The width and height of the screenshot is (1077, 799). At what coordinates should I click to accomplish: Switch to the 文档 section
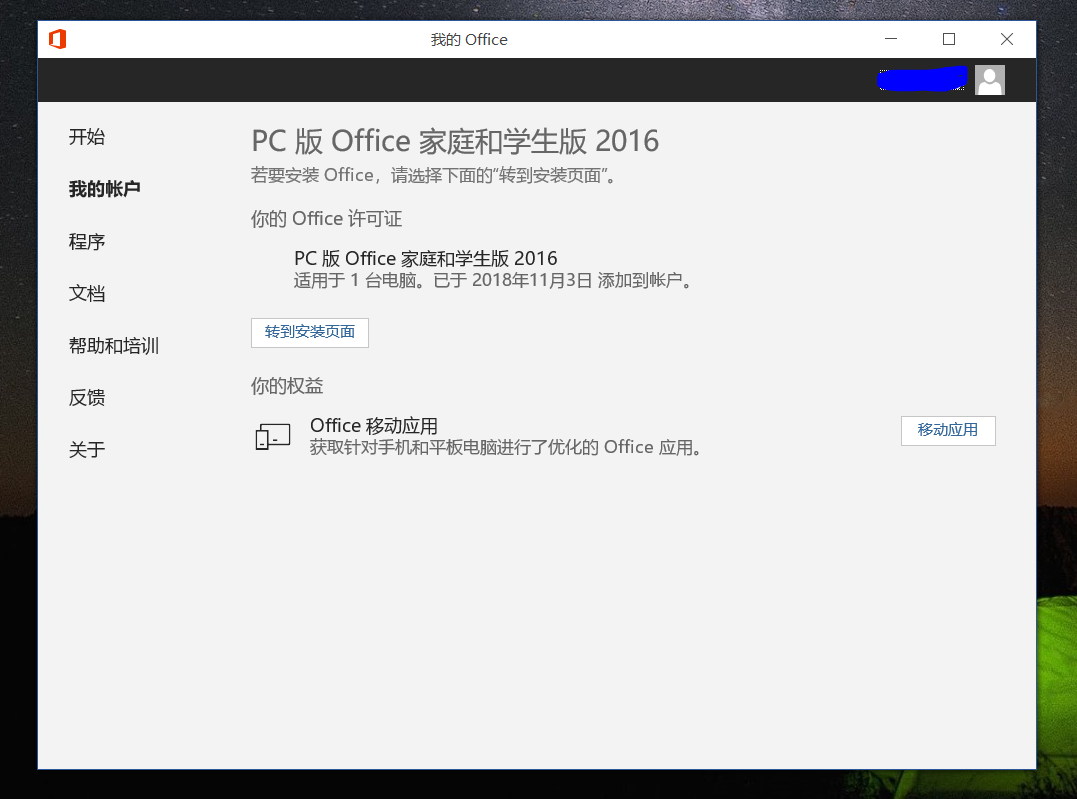pyautogui.click(x=87, y=294)
